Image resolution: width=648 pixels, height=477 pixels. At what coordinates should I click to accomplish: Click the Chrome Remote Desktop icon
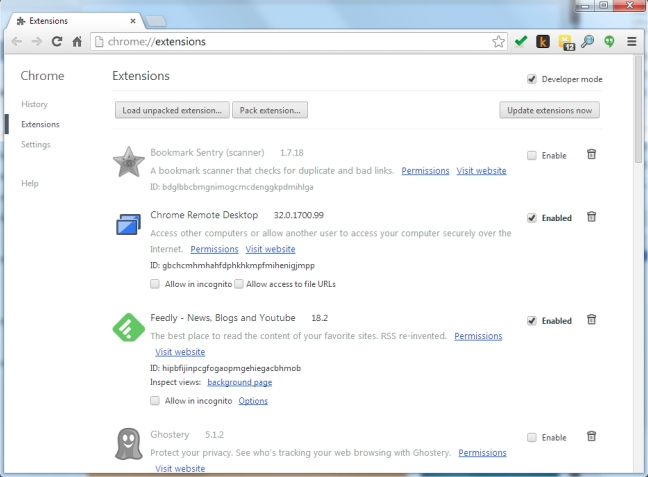129,224
